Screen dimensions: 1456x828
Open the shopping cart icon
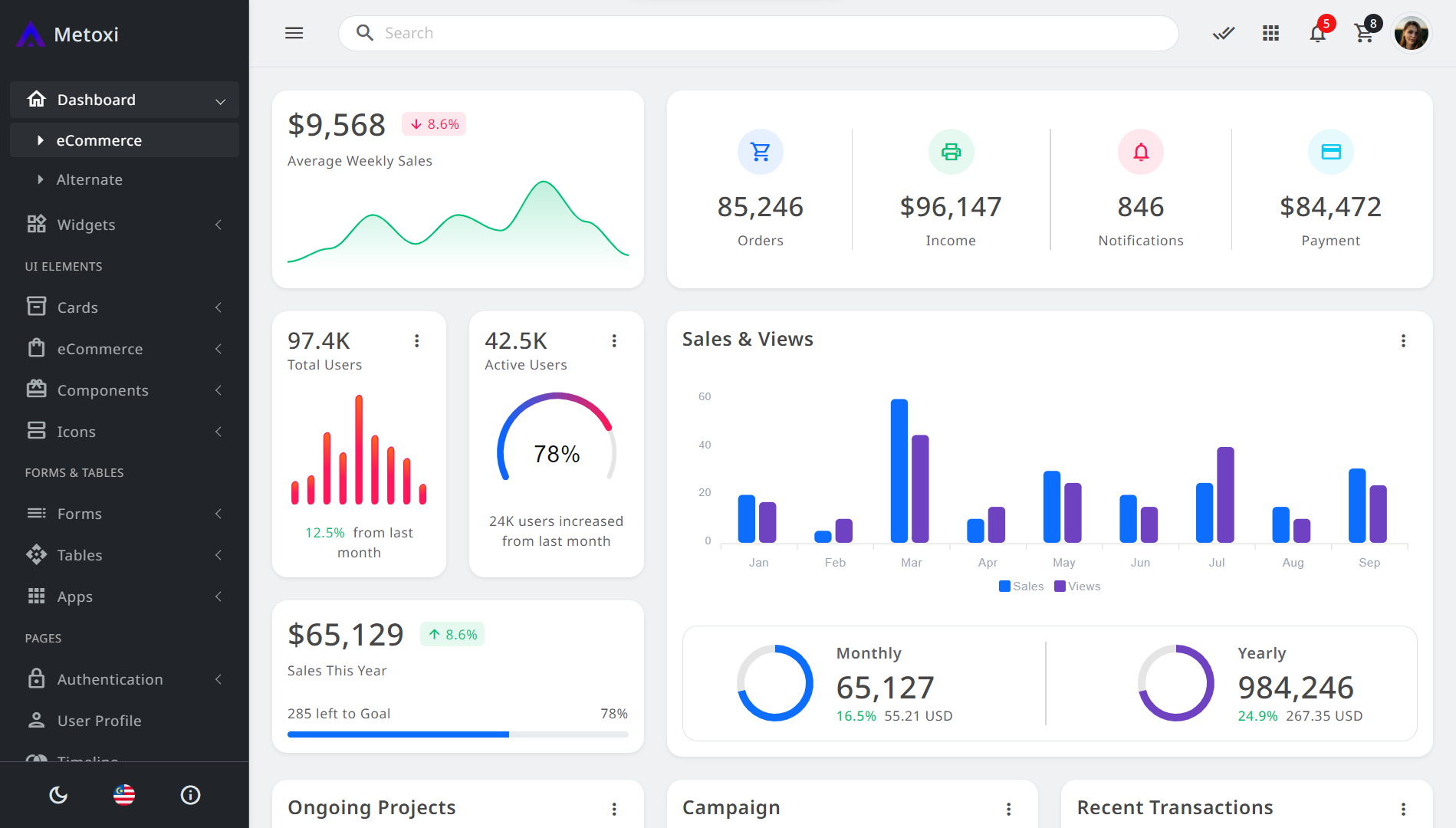tap(1364, 34)
